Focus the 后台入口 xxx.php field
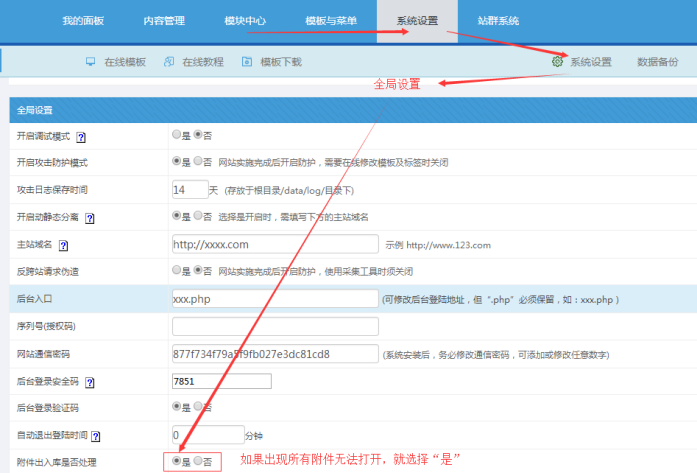Viewport: 697px width, 473px height. pyautogui.click(x=275, y=299)
